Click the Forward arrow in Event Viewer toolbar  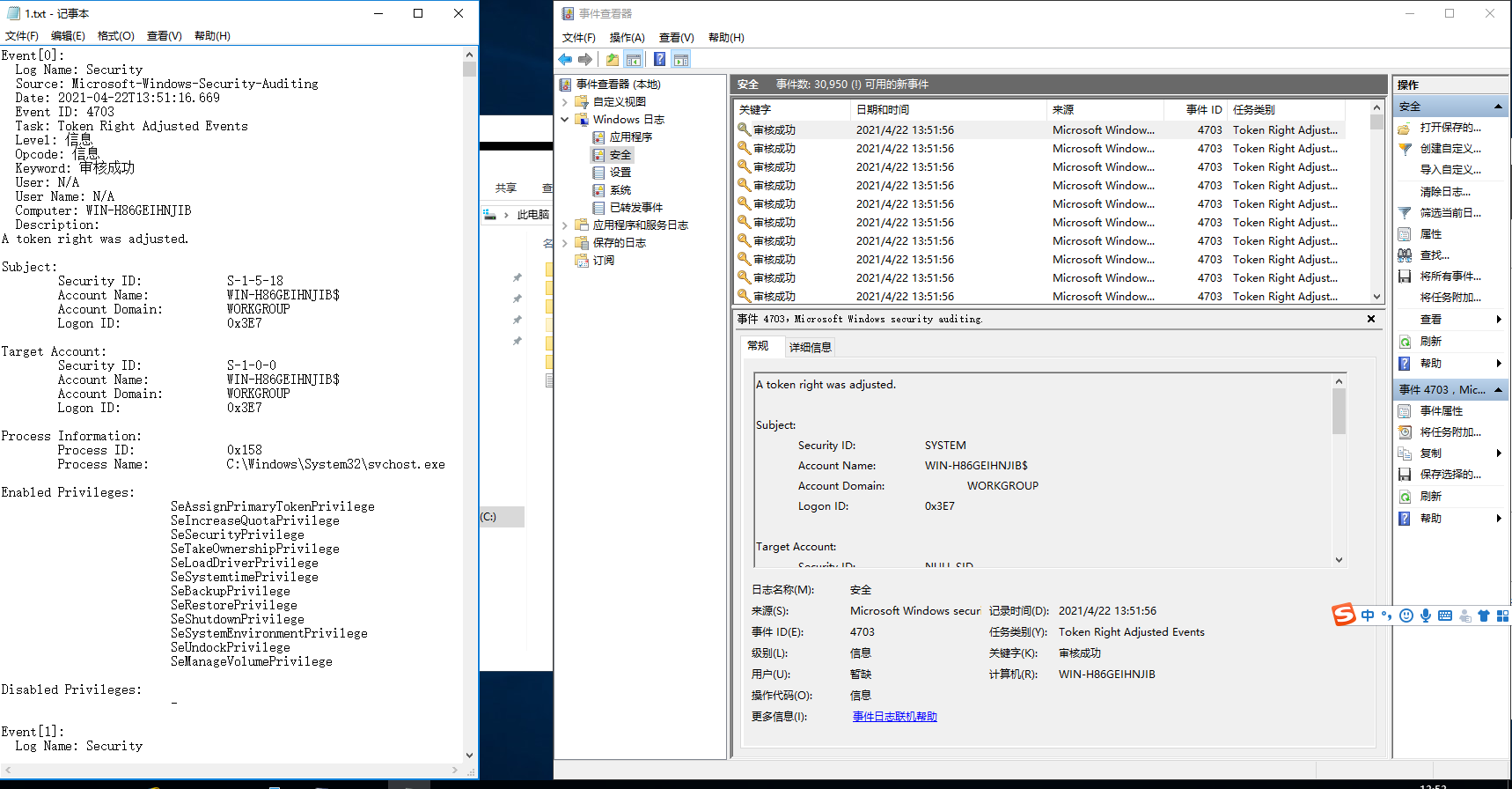tap(585, 60)
